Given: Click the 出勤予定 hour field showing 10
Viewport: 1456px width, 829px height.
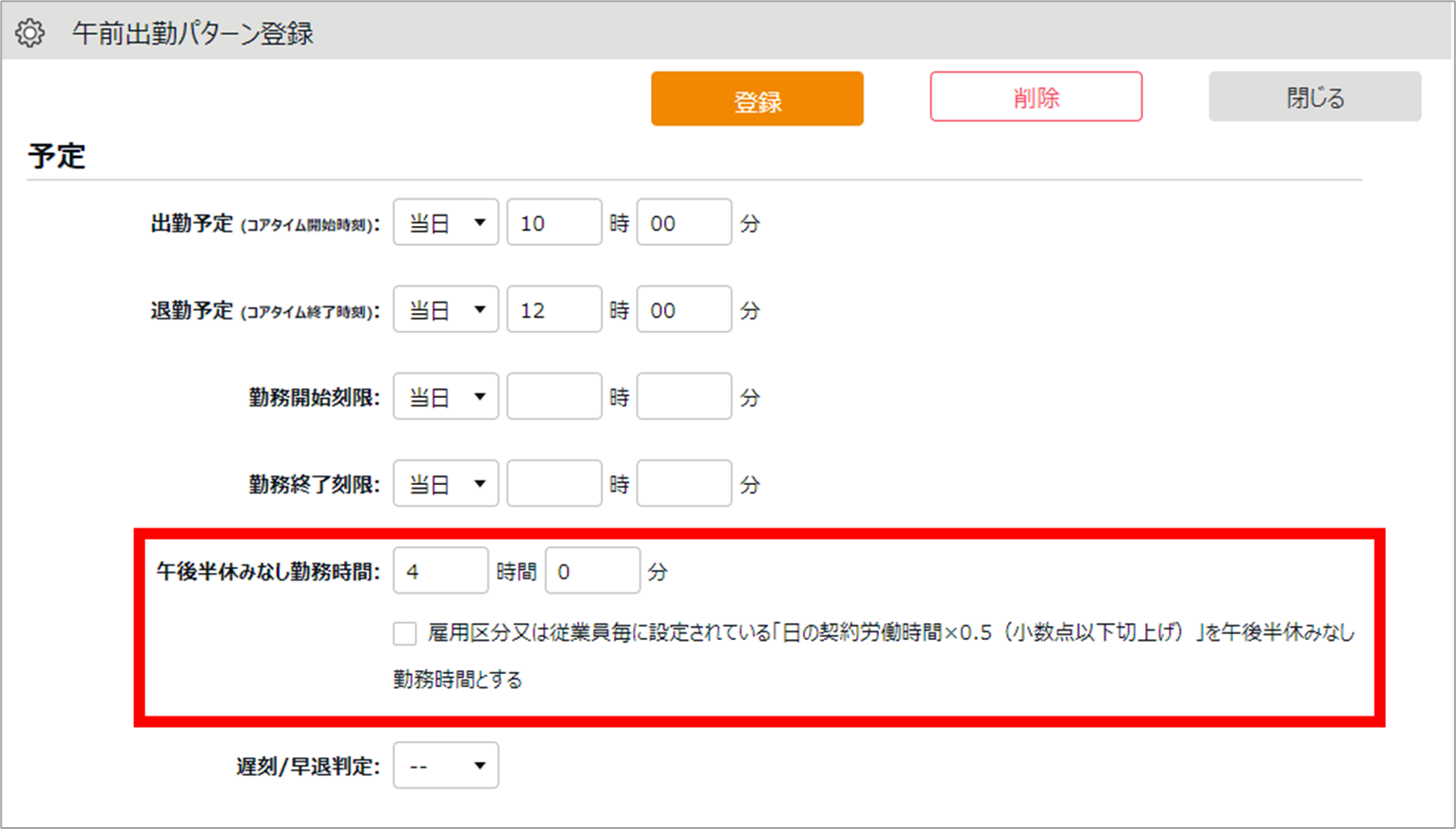Looking at the screenshot, I should (x=554, y=223).
